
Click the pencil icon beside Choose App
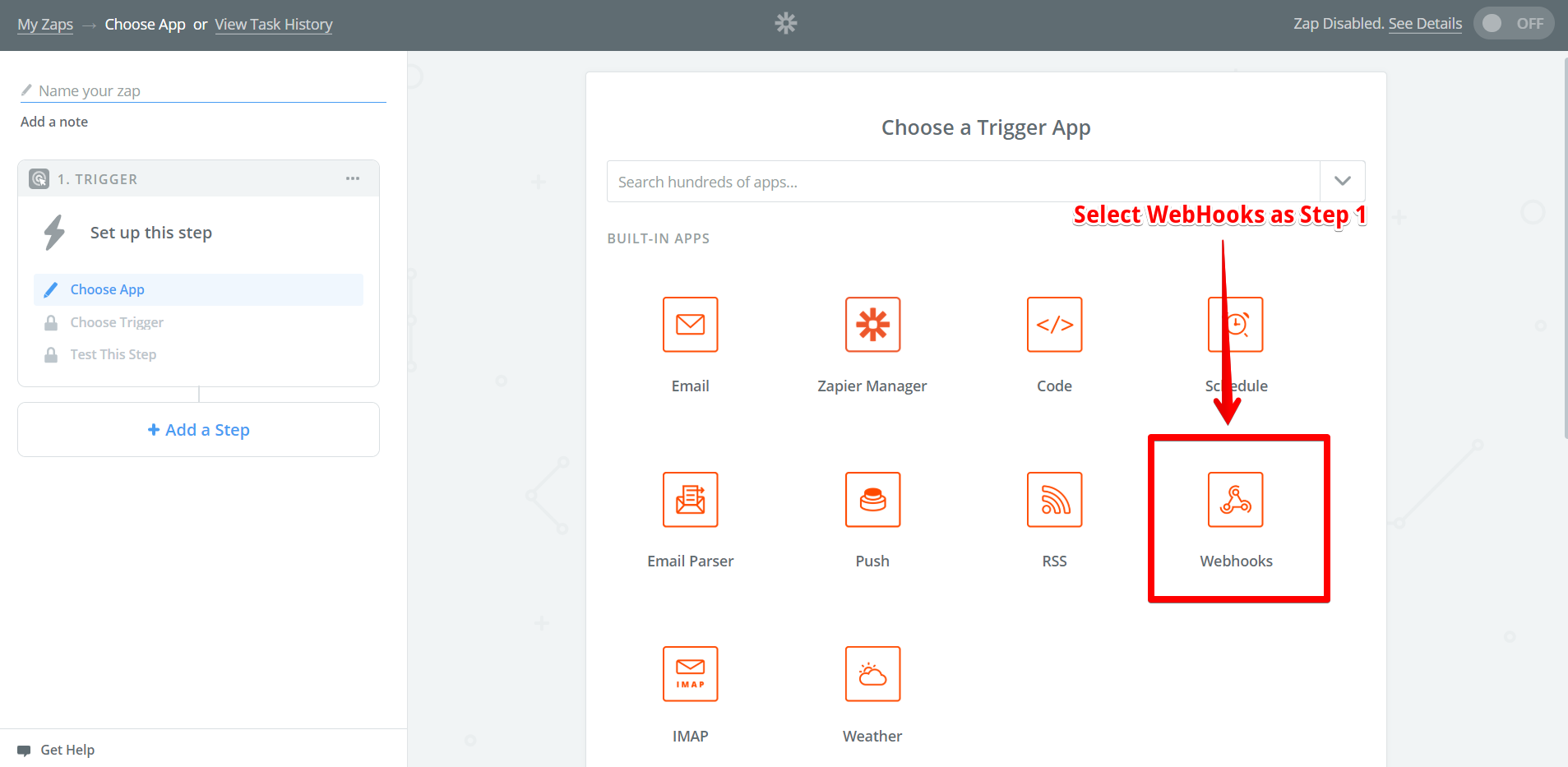[x=51, y=289]
